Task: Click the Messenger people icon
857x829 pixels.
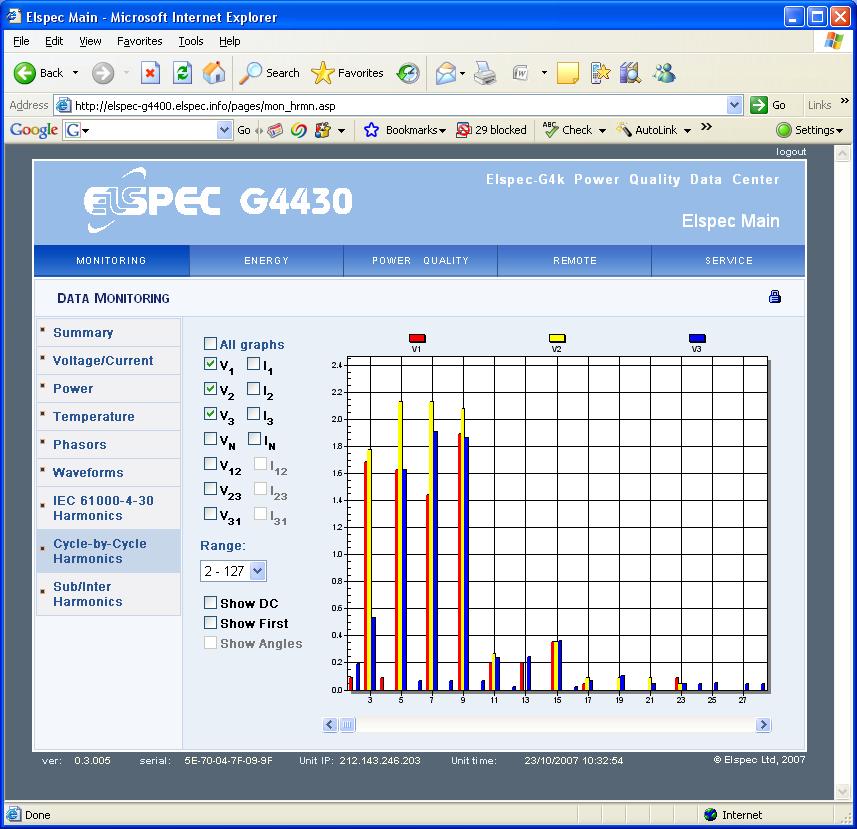Action: click(x=665, y=73)
